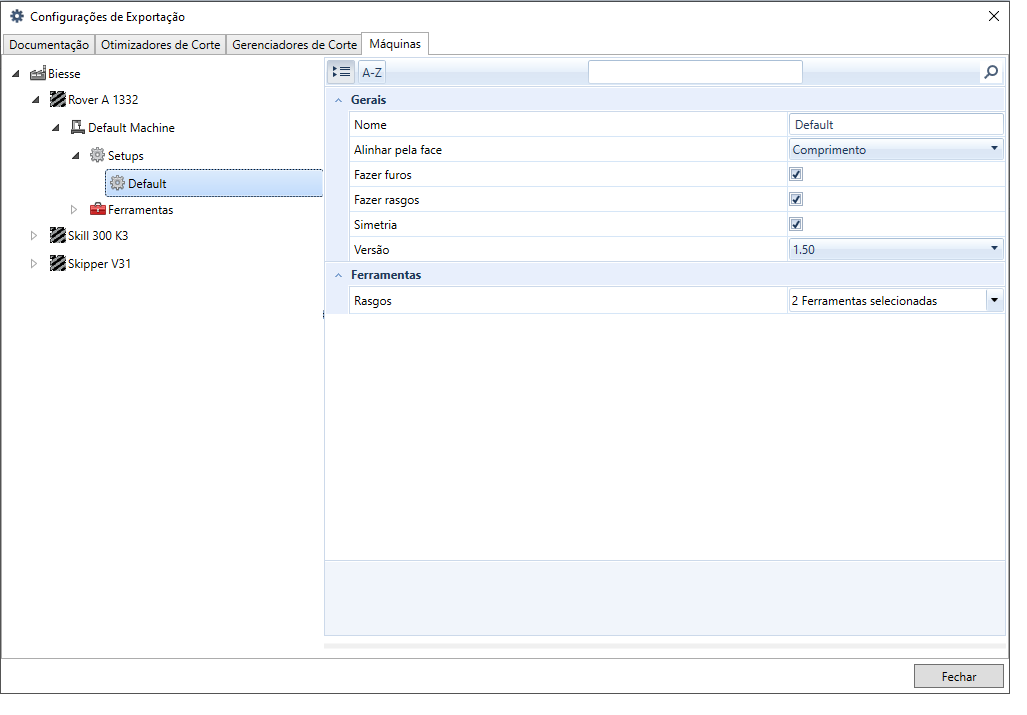Select the Ferramentas tree item

click(141, 210)
